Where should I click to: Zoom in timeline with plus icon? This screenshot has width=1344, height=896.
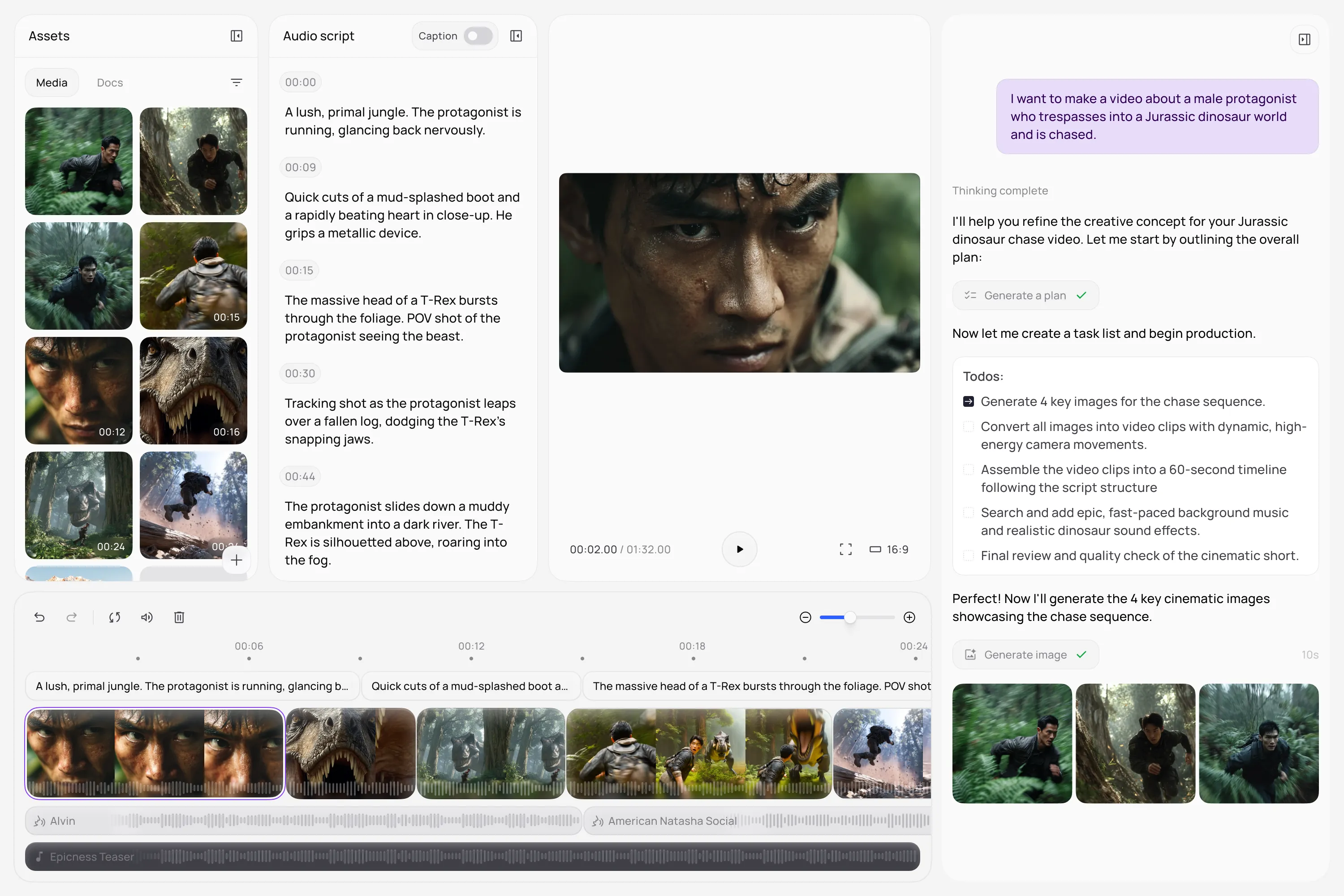pyautogui.click(x=909, y=617)
